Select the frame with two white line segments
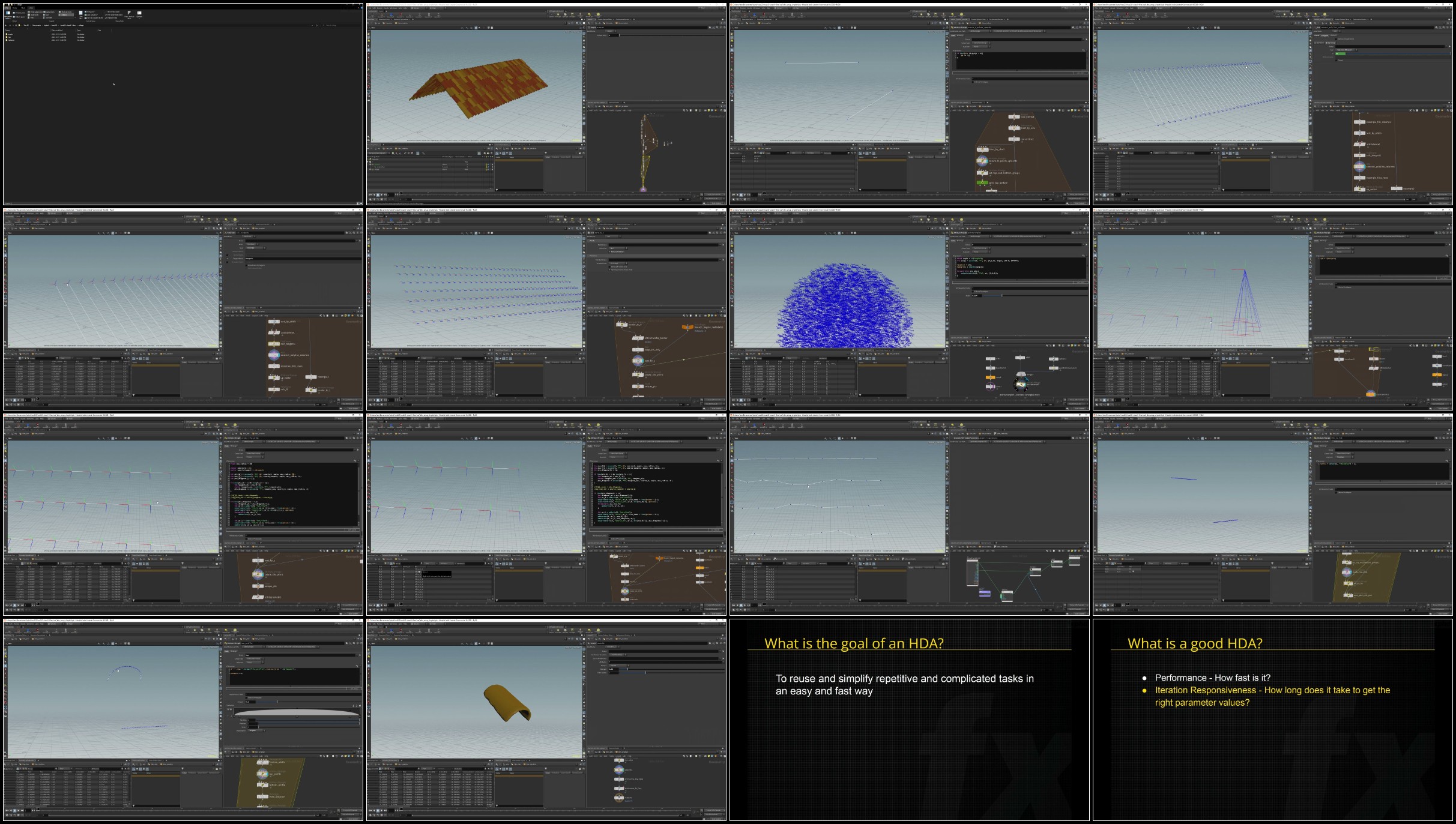Screen dimensions: 1456x824 click(x=910, y=104)
